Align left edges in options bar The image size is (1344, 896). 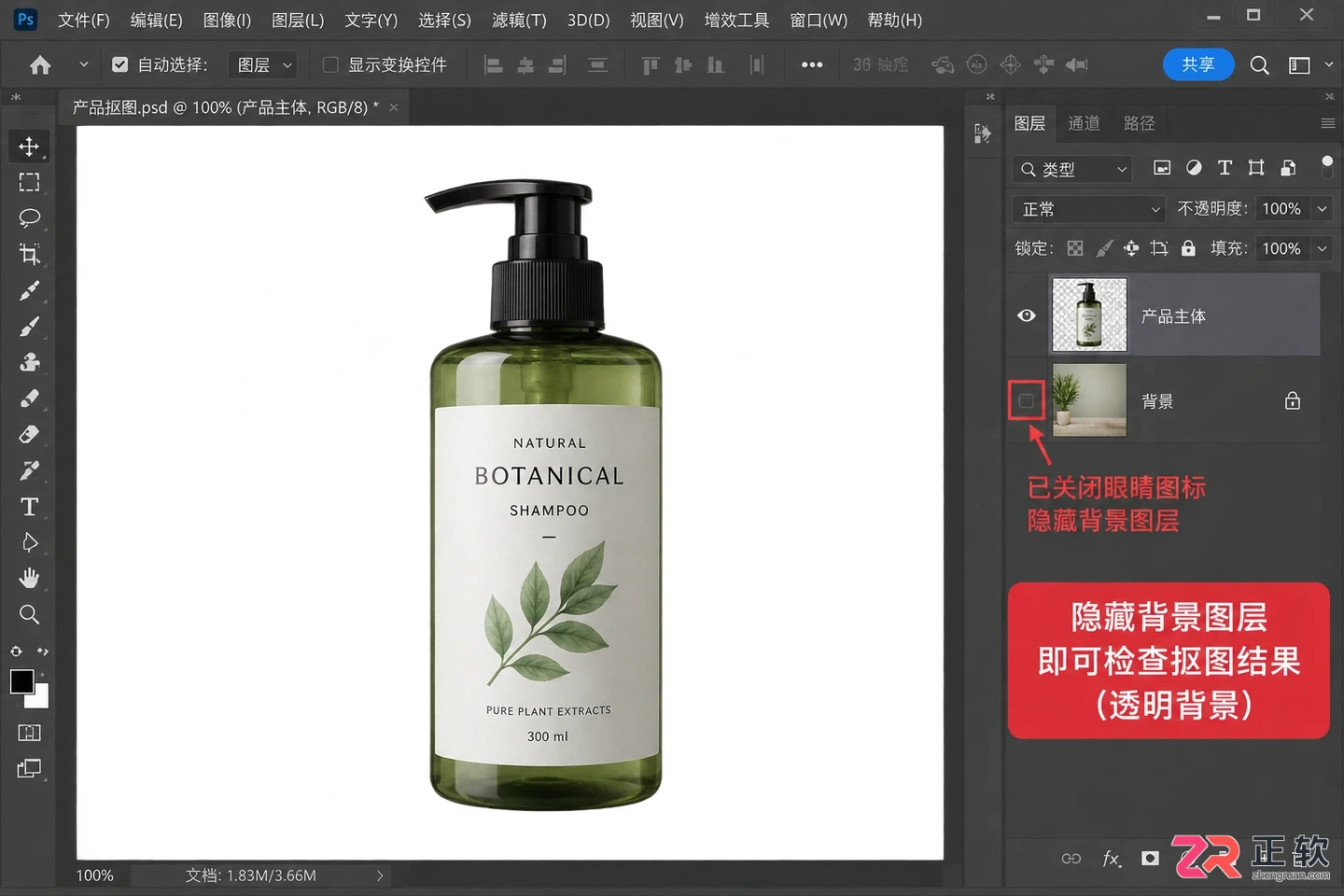494,64
